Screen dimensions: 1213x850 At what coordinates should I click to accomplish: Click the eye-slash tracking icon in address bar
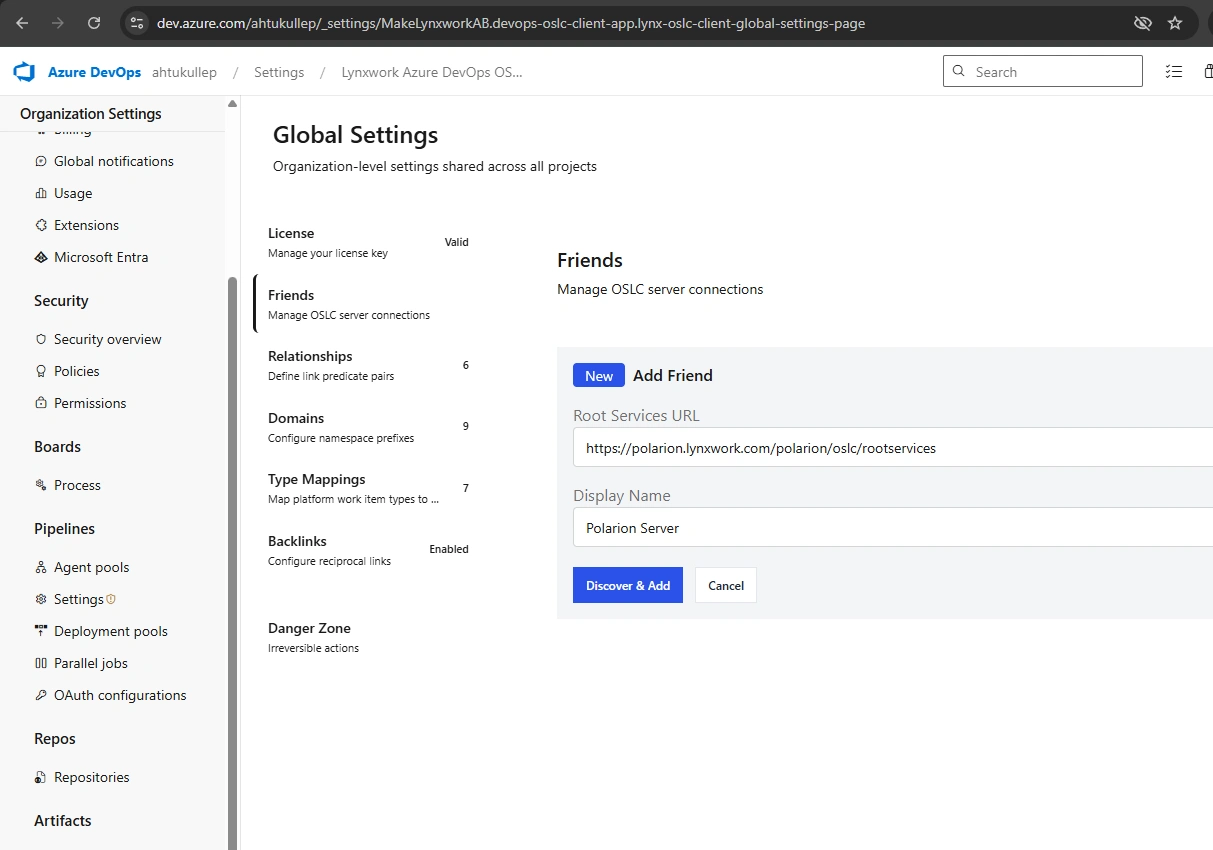[x=1142, y=22]
